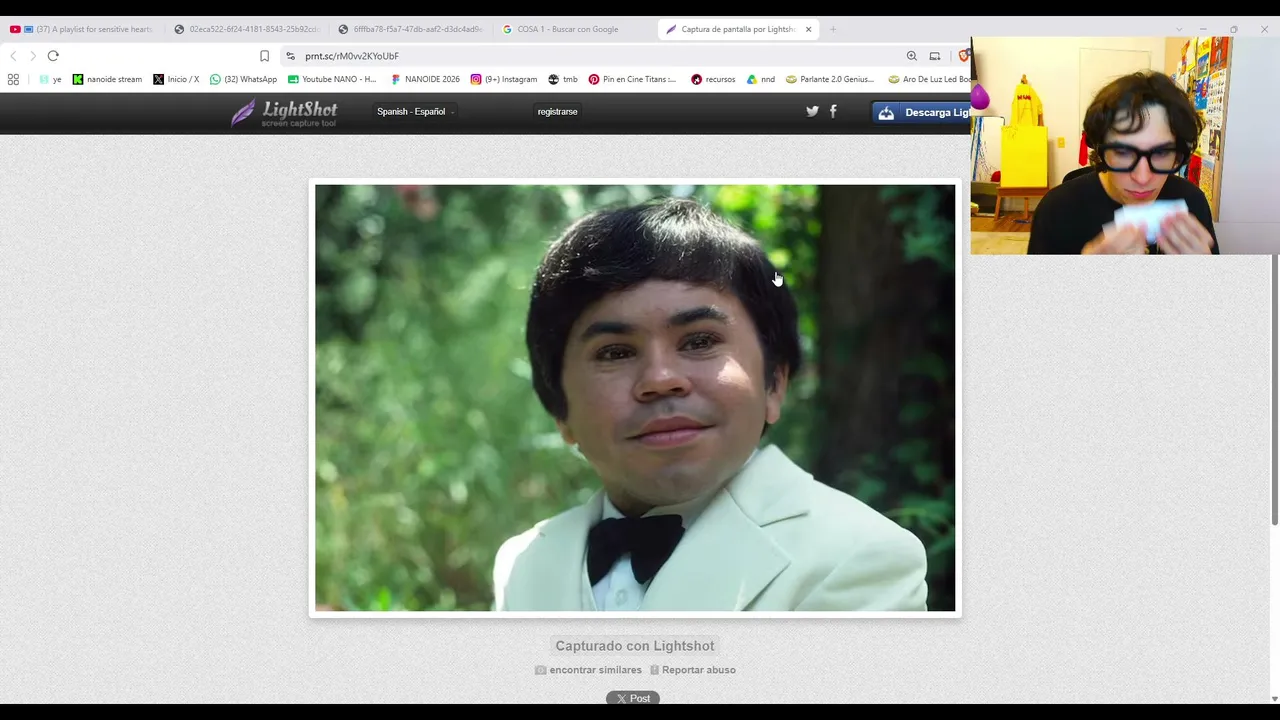Open the 'ye' bookmark

click(50, 79)
